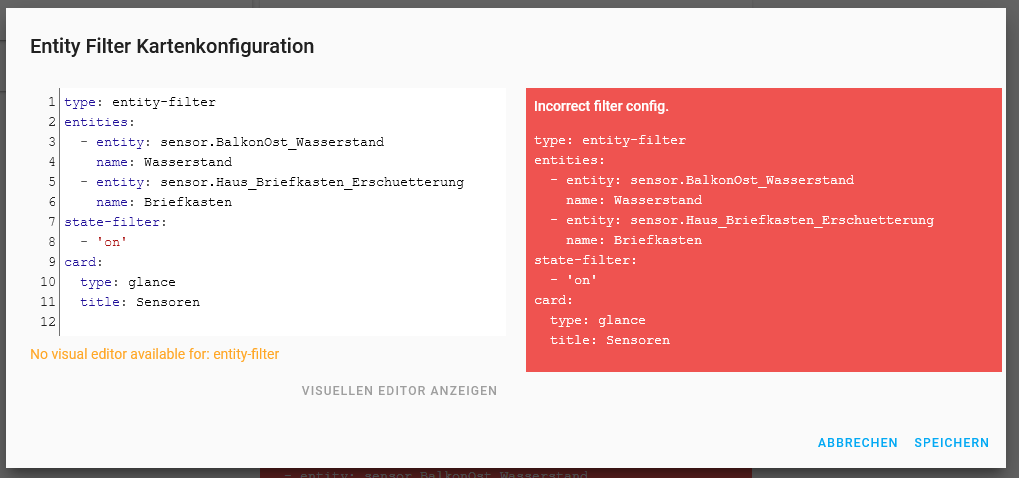Screen dimensions: 1019x478
Task: Select 'name: Wasserstand' line in the editor
Action: (164, 162)
